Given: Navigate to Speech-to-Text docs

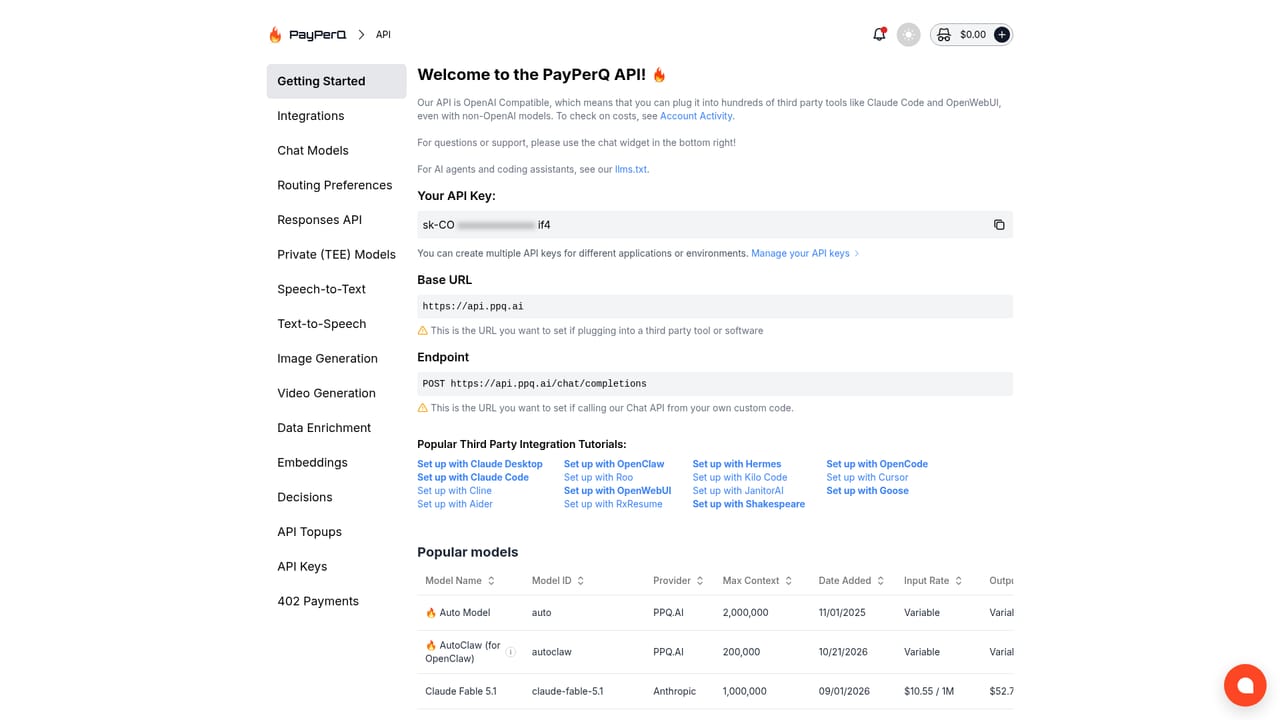Looking at the screenshot, I should [336, 289].
